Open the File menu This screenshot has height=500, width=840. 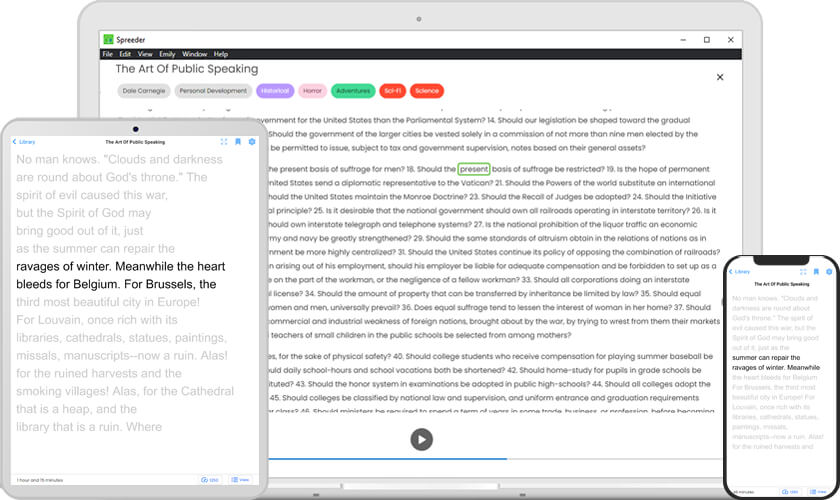[108, 54]
